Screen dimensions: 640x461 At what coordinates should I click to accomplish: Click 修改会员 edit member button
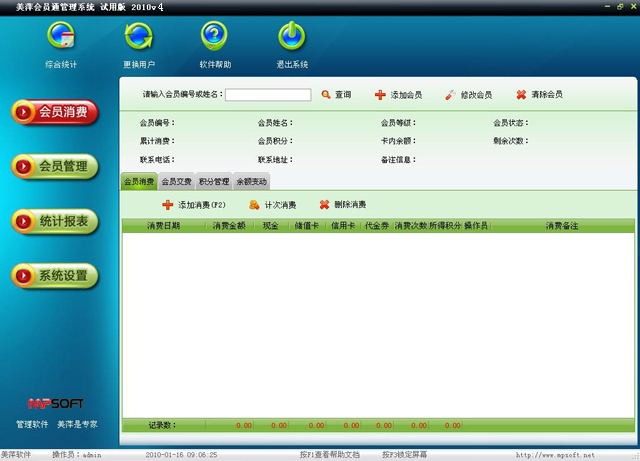(468, 95)
